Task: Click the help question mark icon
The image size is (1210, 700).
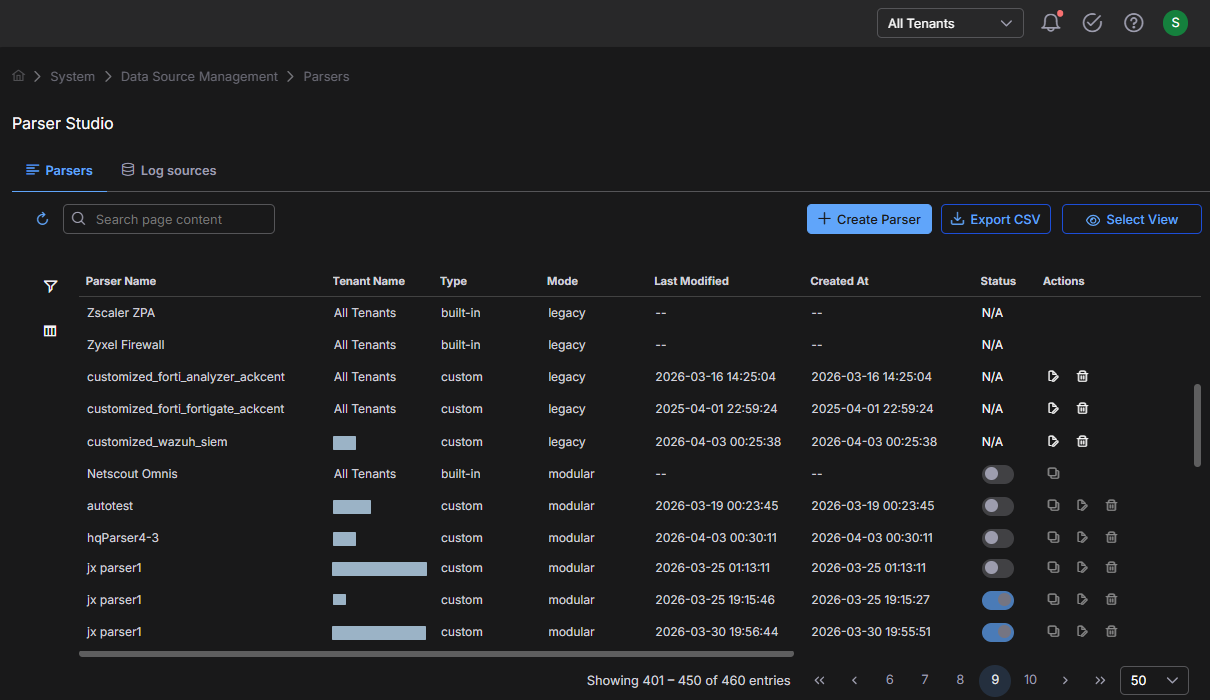Action: [x=1133, y=23]
